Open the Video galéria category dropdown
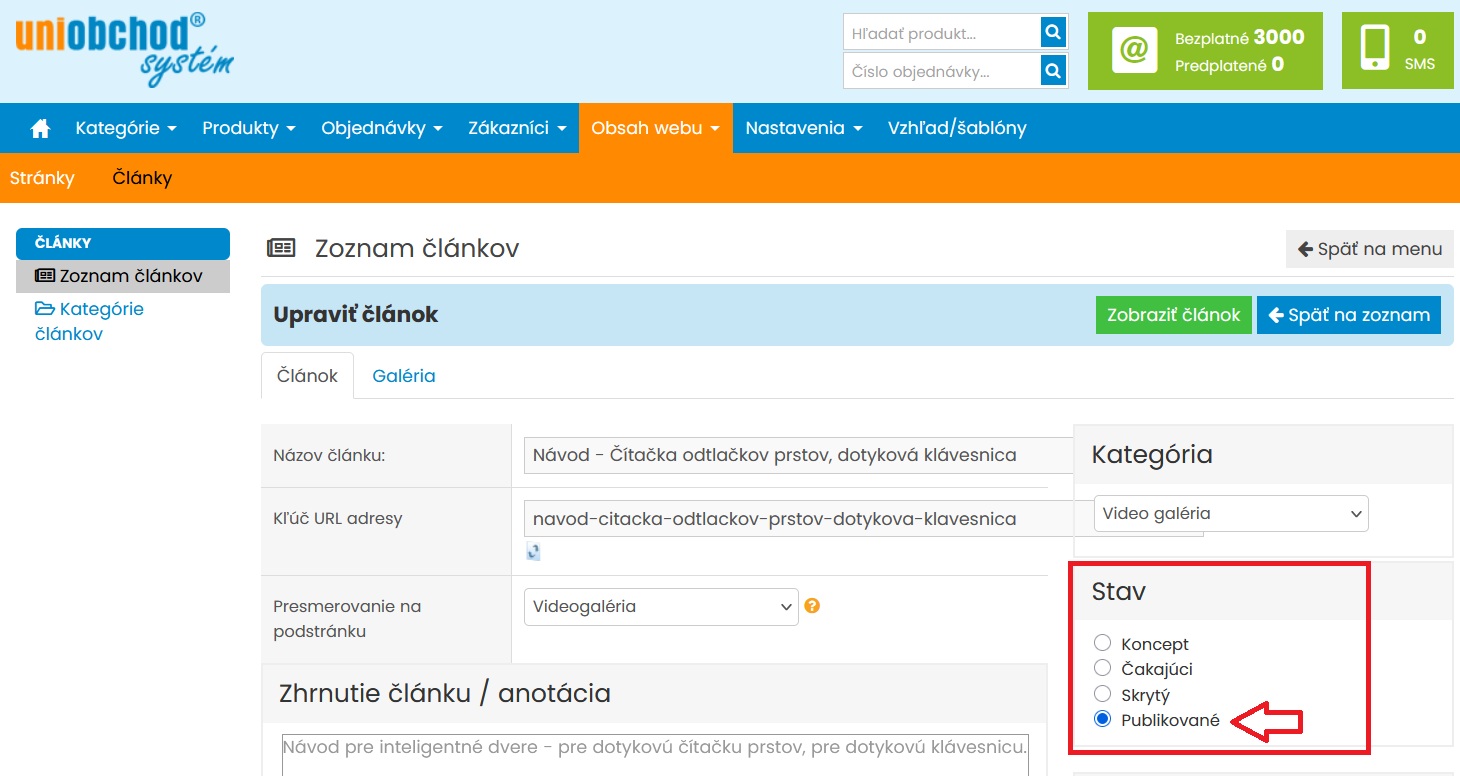This screenshot has width=1460, height=776. click(x=1230, y=514)
